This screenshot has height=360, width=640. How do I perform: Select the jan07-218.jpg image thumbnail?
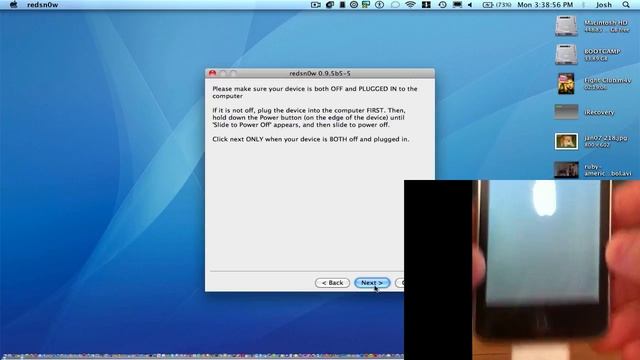566,141
